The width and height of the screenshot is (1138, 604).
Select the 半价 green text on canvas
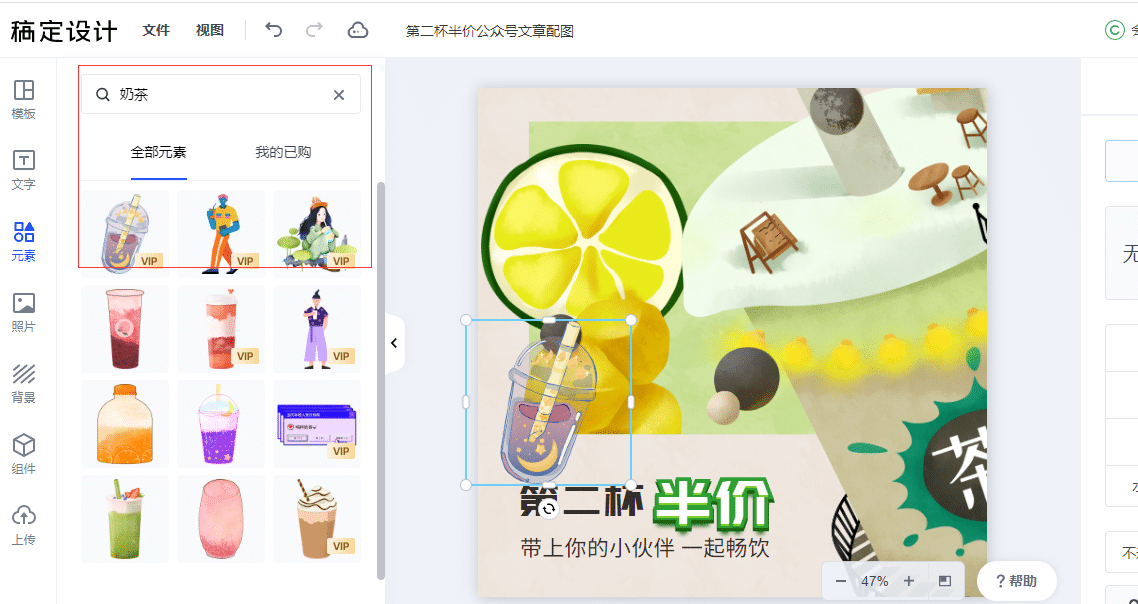click(714, 502)
